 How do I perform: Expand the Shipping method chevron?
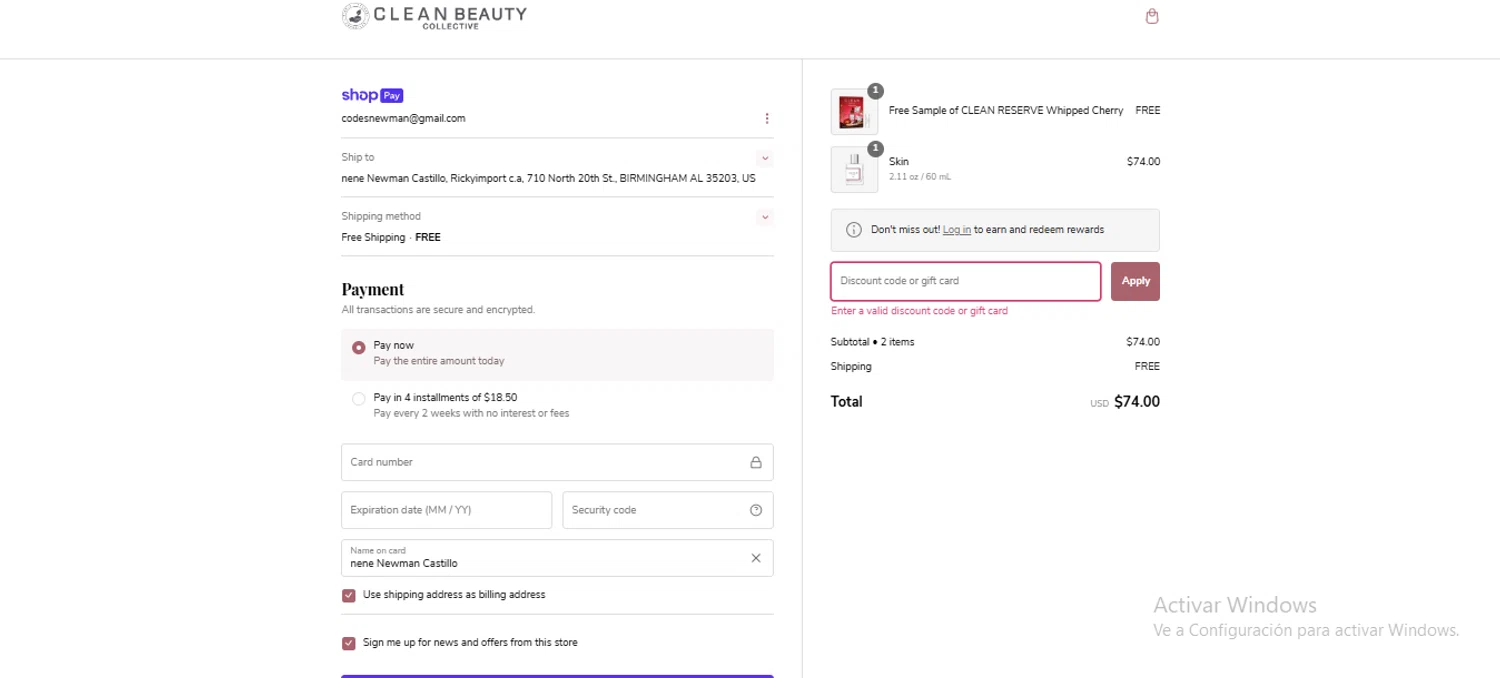(x=765, y=217)
